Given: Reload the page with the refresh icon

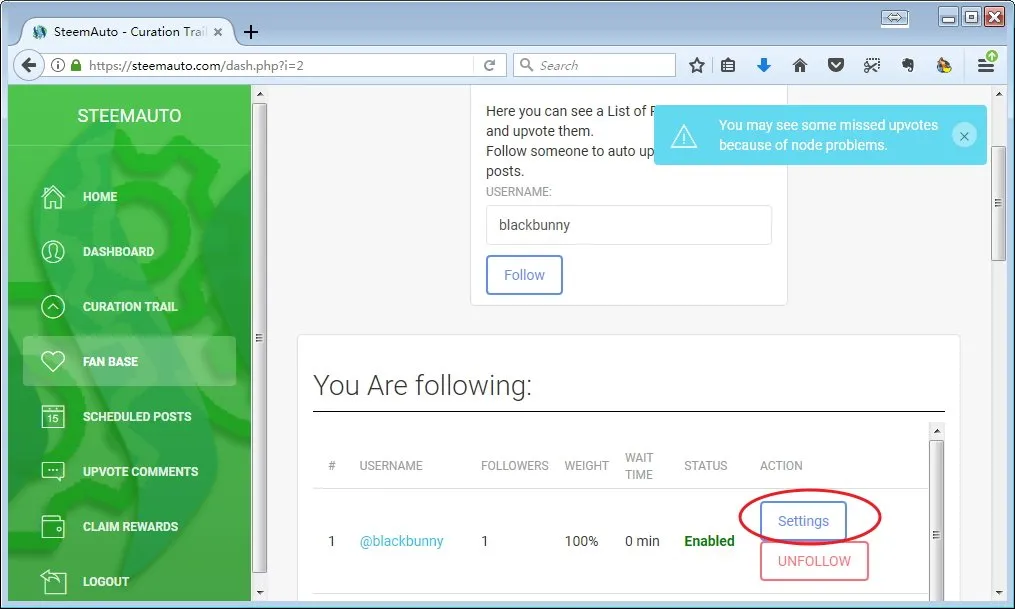Looking at the screenshot, I should tap(489, 65).
